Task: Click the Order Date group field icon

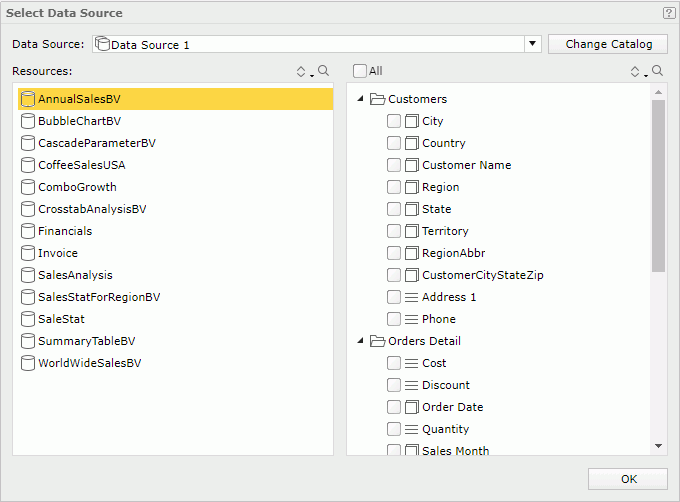Action: [412, 407]
